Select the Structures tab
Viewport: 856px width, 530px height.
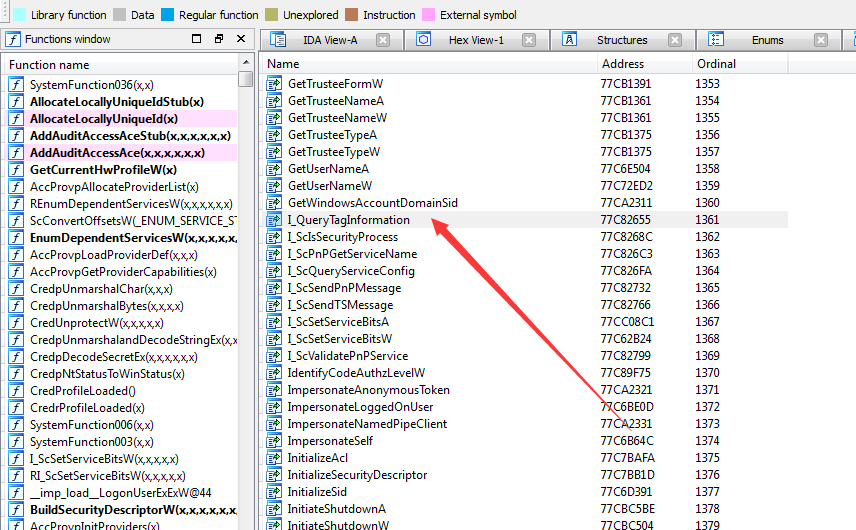pos(622,40)
